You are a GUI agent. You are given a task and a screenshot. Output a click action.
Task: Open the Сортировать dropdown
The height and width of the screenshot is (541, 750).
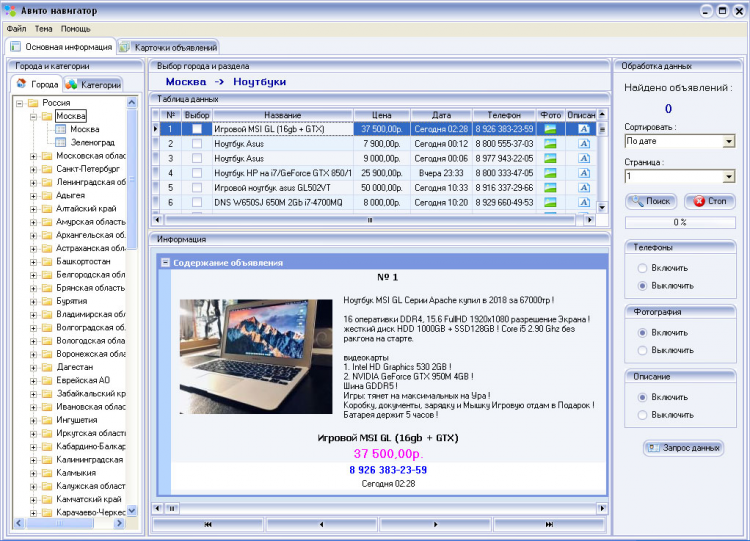pos(728,142)
